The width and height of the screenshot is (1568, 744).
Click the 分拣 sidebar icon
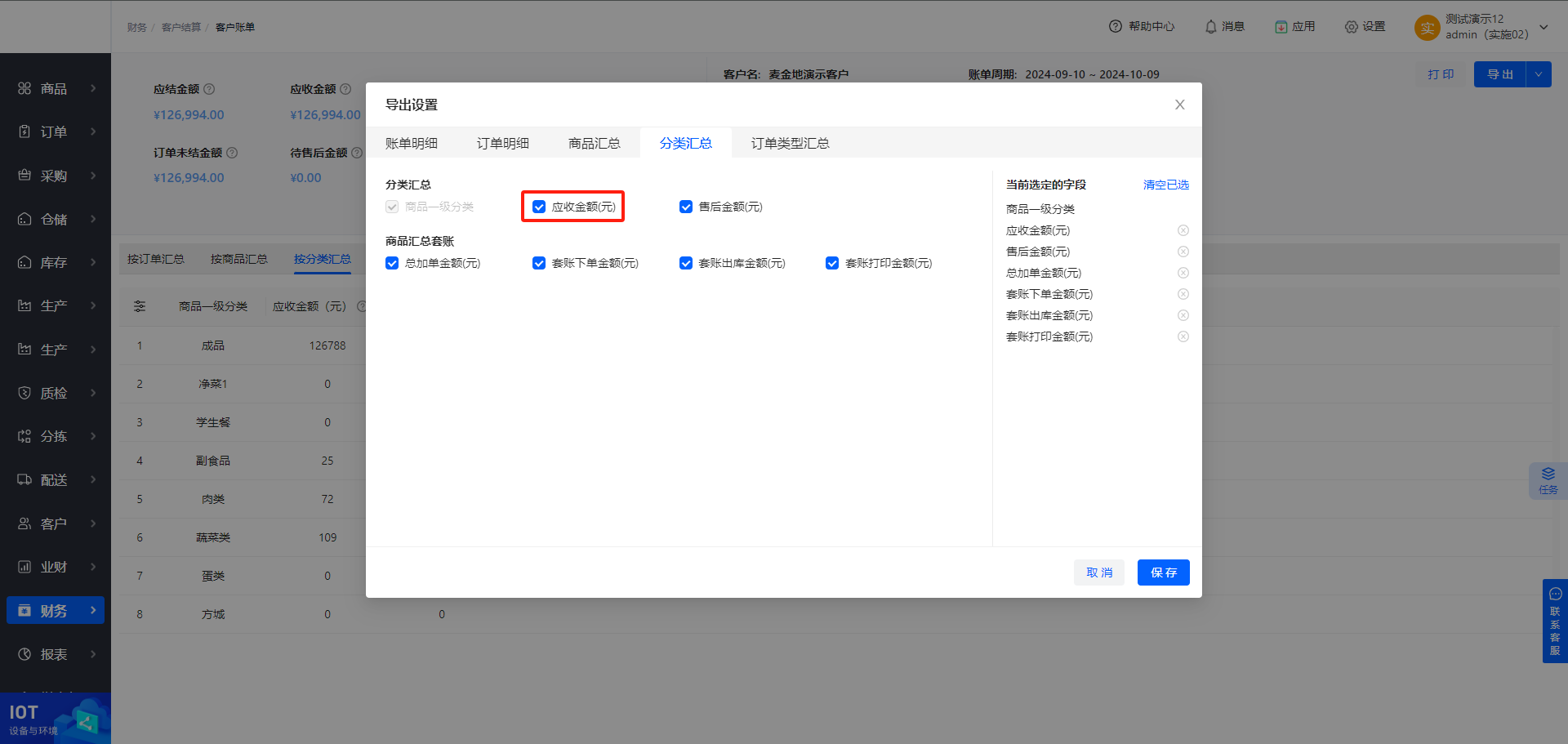[24, 436]
